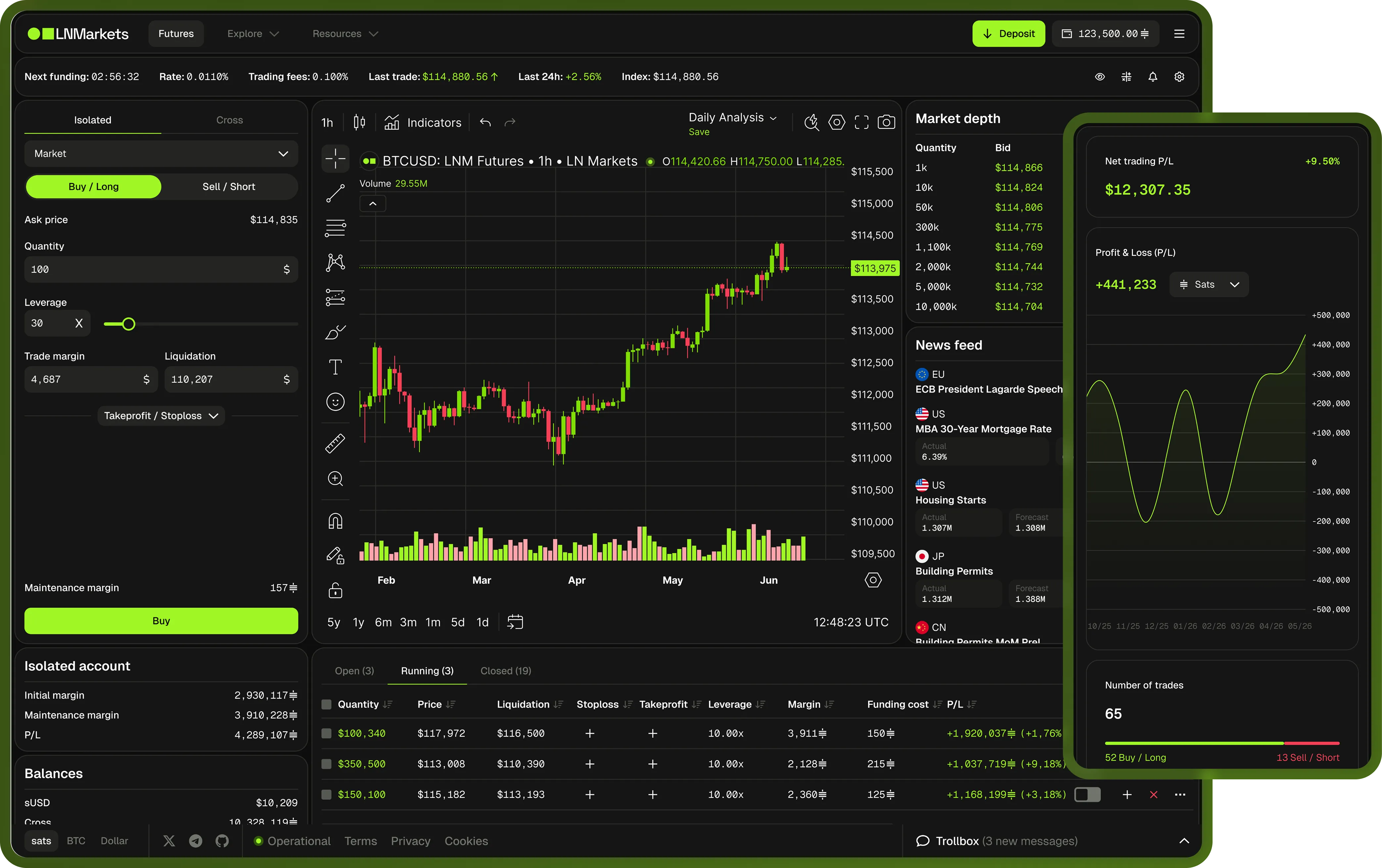Open notifications bell icon
The width and height of the screenshot is (1382, 868).
1152,77
